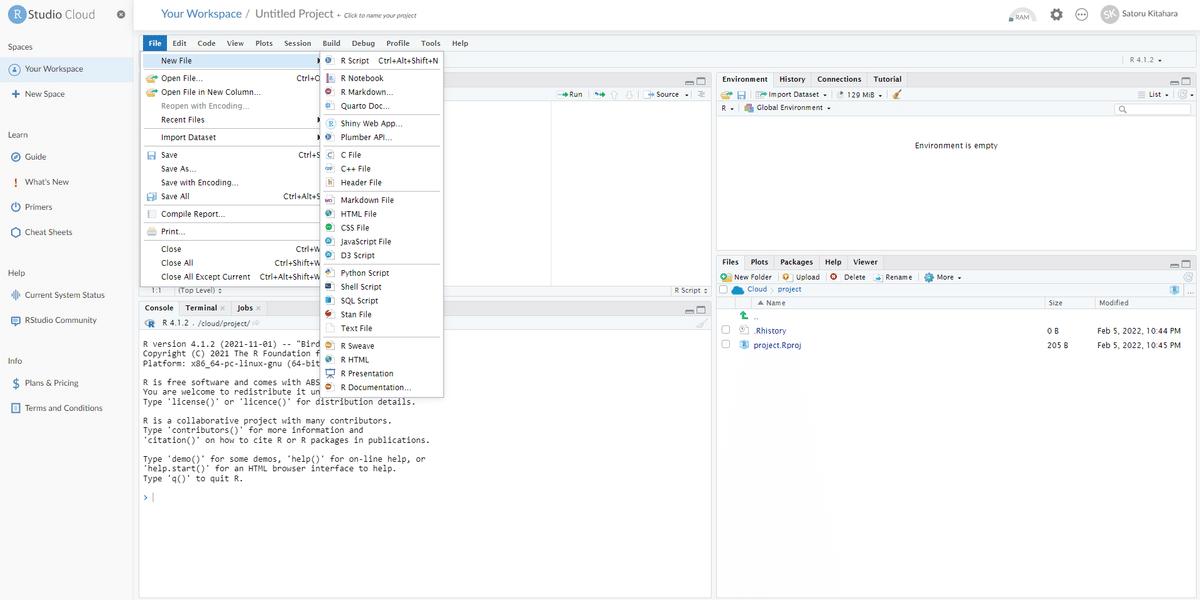The image size is (1200, 600).
Task: Click the Environment search field
Action: (1154, 108)
